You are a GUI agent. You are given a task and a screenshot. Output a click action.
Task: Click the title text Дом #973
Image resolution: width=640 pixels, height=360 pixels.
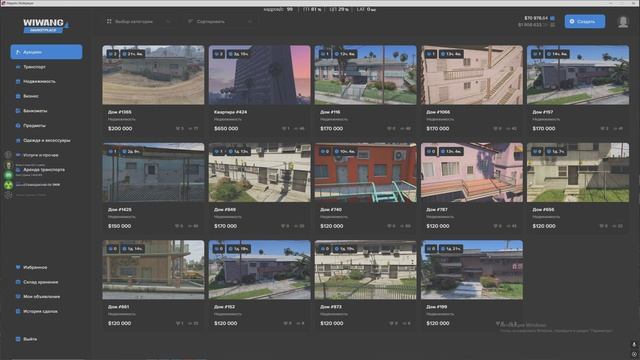pos(331,307)
